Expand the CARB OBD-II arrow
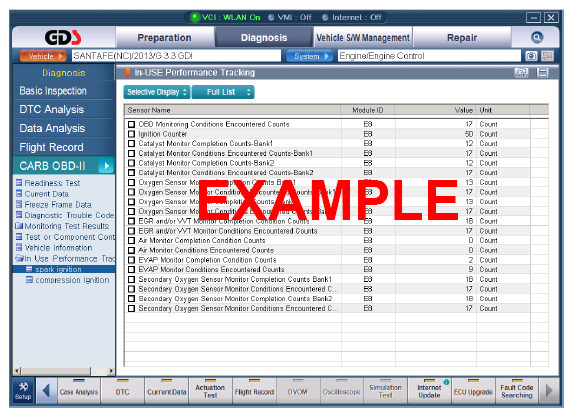The image size is (573, 417). tap(106, 166)
